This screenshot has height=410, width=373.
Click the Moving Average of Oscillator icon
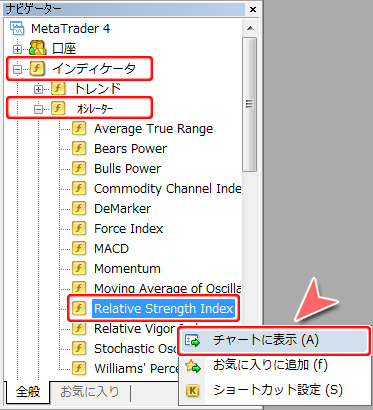(79, 287)
